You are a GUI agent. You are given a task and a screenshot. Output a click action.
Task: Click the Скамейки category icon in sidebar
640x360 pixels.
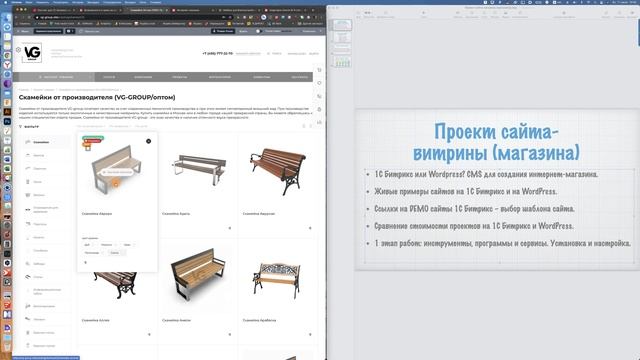28,142
